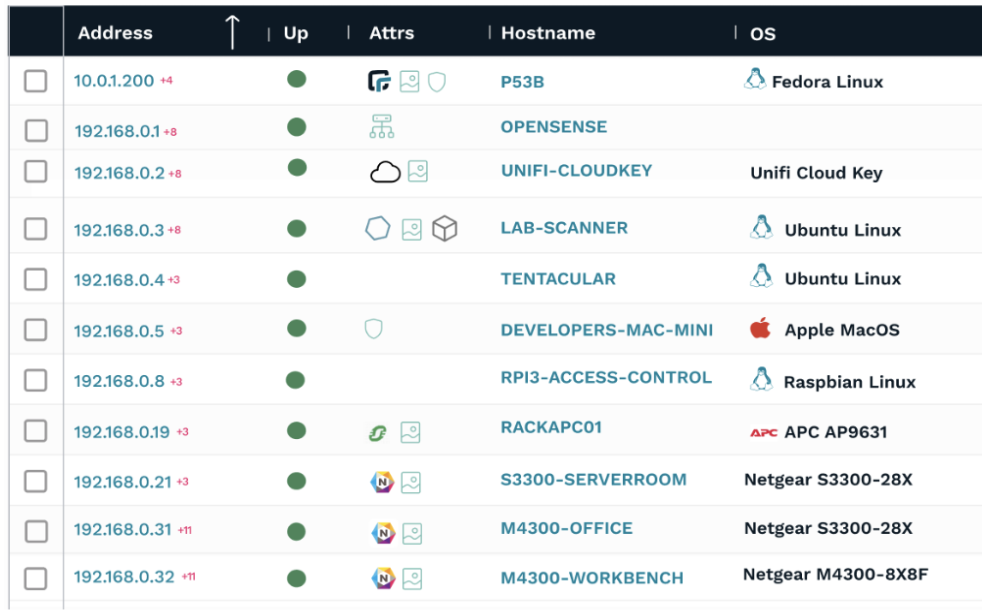Image resolution: width=986 pixels, height=616 pixels.
Task: Open the 192.168.0.32 address link
Action: coord(124,577)
